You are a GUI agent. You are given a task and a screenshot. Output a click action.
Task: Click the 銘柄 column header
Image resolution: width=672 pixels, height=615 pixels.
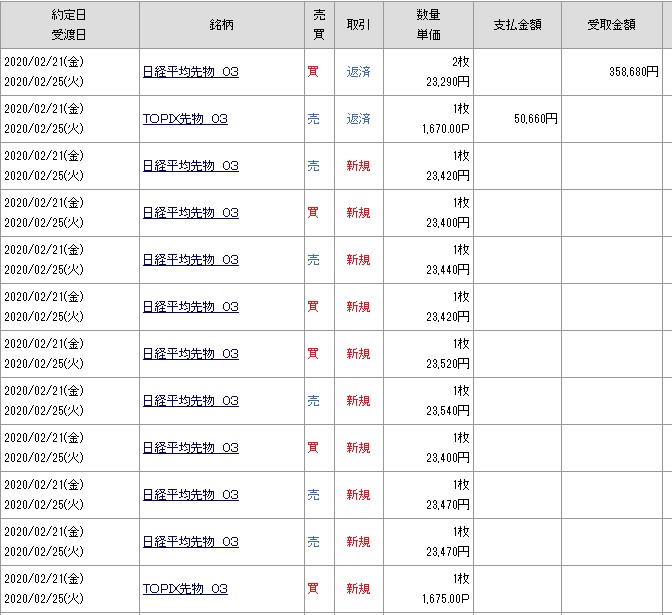click(221, 25)
